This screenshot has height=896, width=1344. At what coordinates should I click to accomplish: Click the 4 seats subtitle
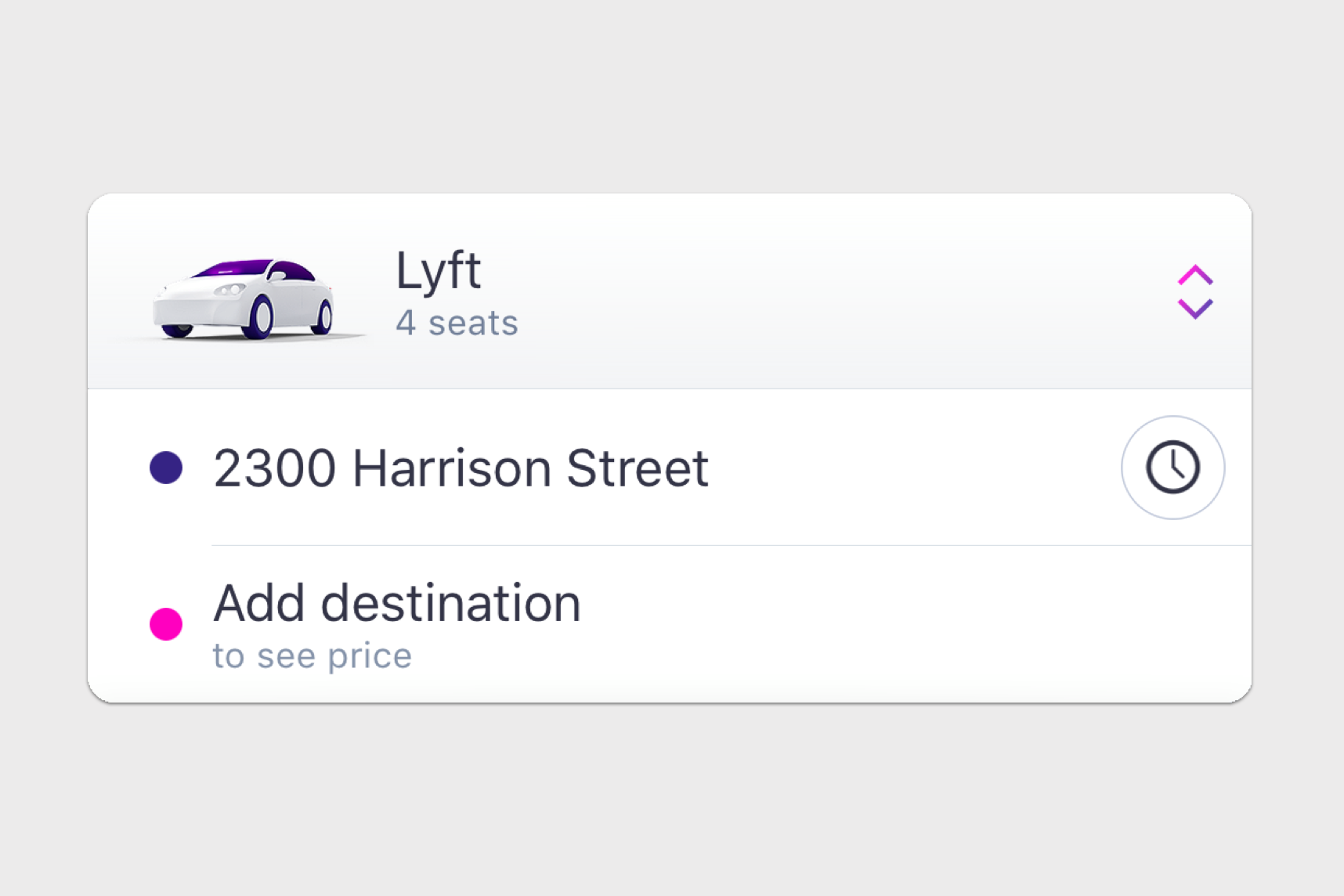(457, 323)
